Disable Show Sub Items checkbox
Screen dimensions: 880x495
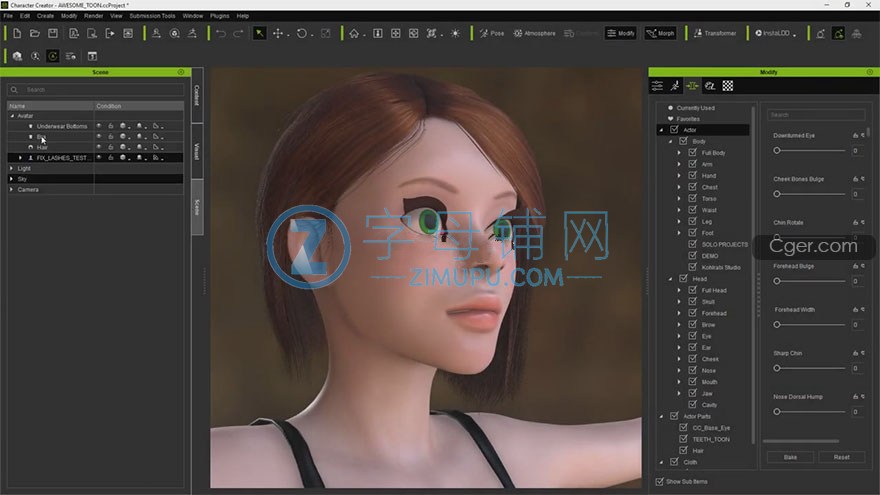click(x=659, y=482)
